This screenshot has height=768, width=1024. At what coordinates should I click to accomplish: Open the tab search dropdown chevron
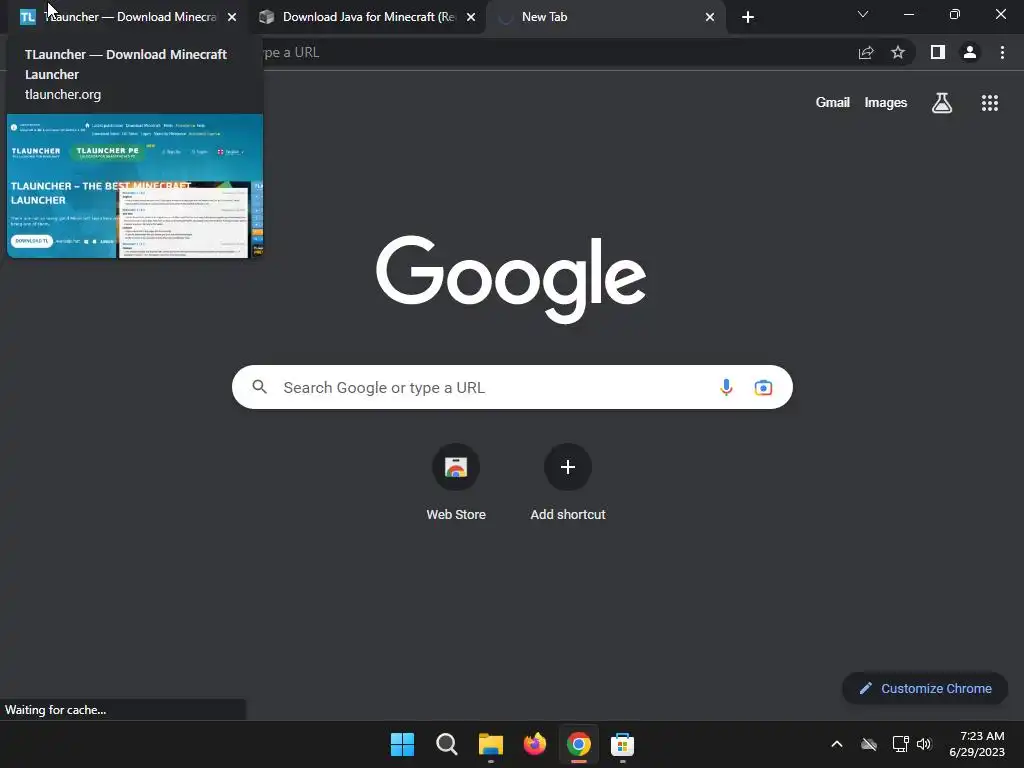[x=863, y=14]
